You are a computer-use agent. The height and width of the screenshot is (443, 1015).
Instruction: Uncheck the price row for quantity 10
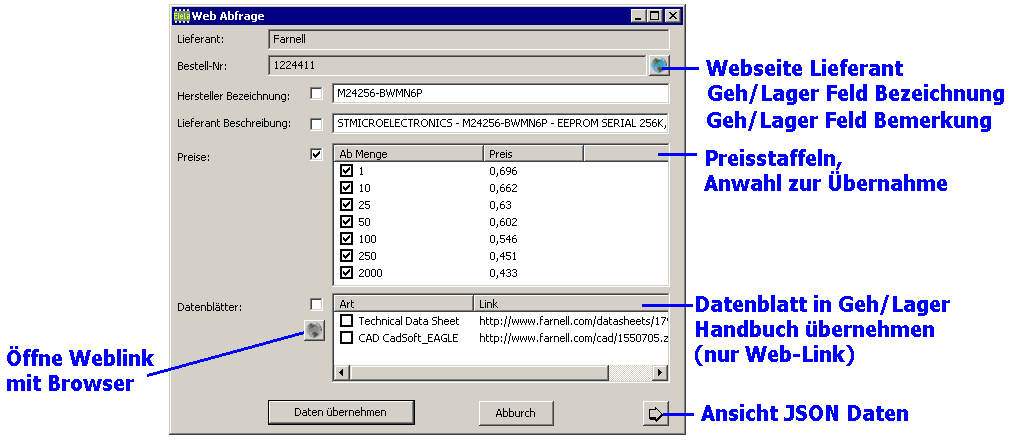[x=346, y=188]
